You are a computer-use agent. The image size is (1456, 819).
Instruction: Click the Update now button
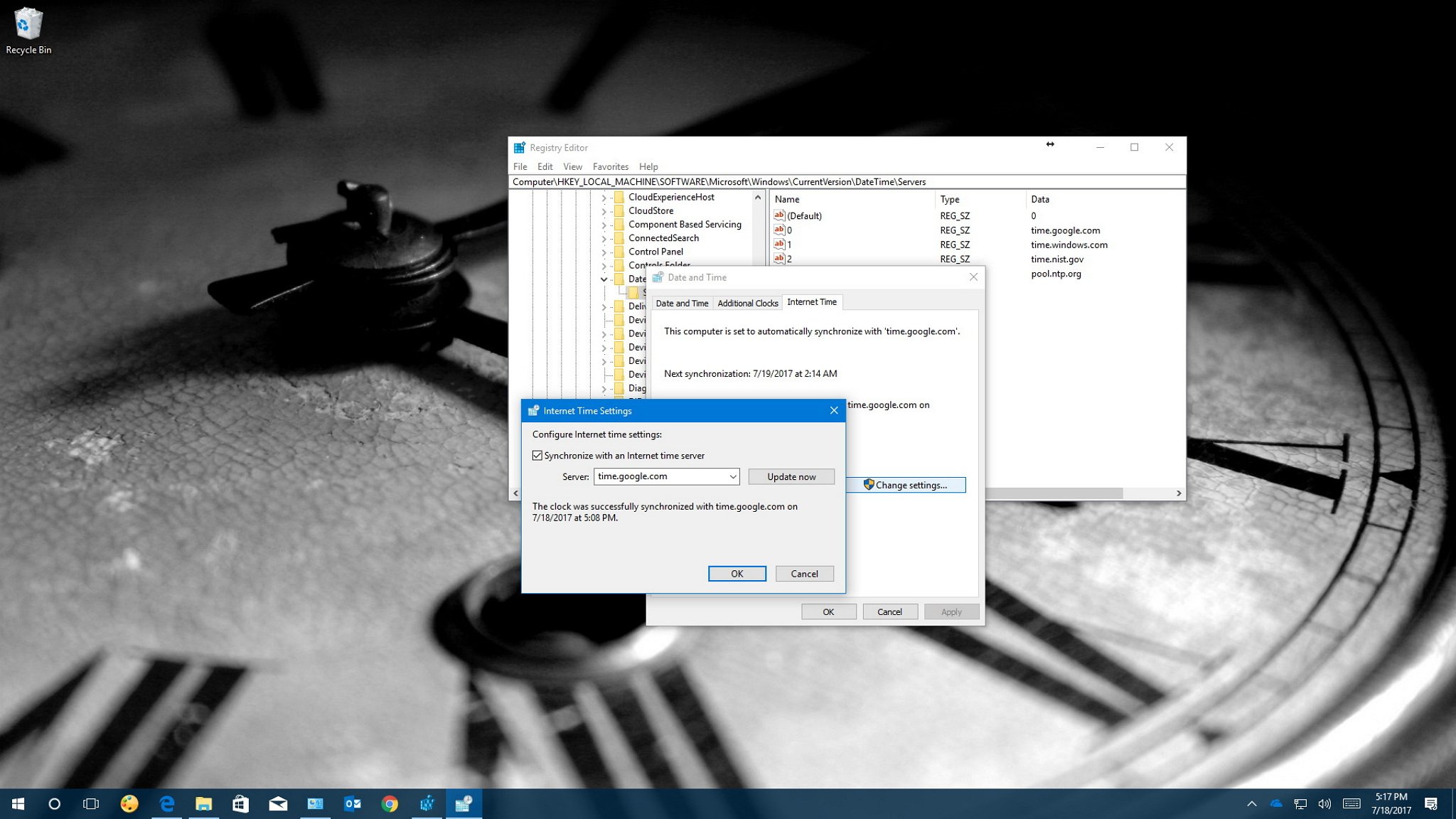click(791, 476)
